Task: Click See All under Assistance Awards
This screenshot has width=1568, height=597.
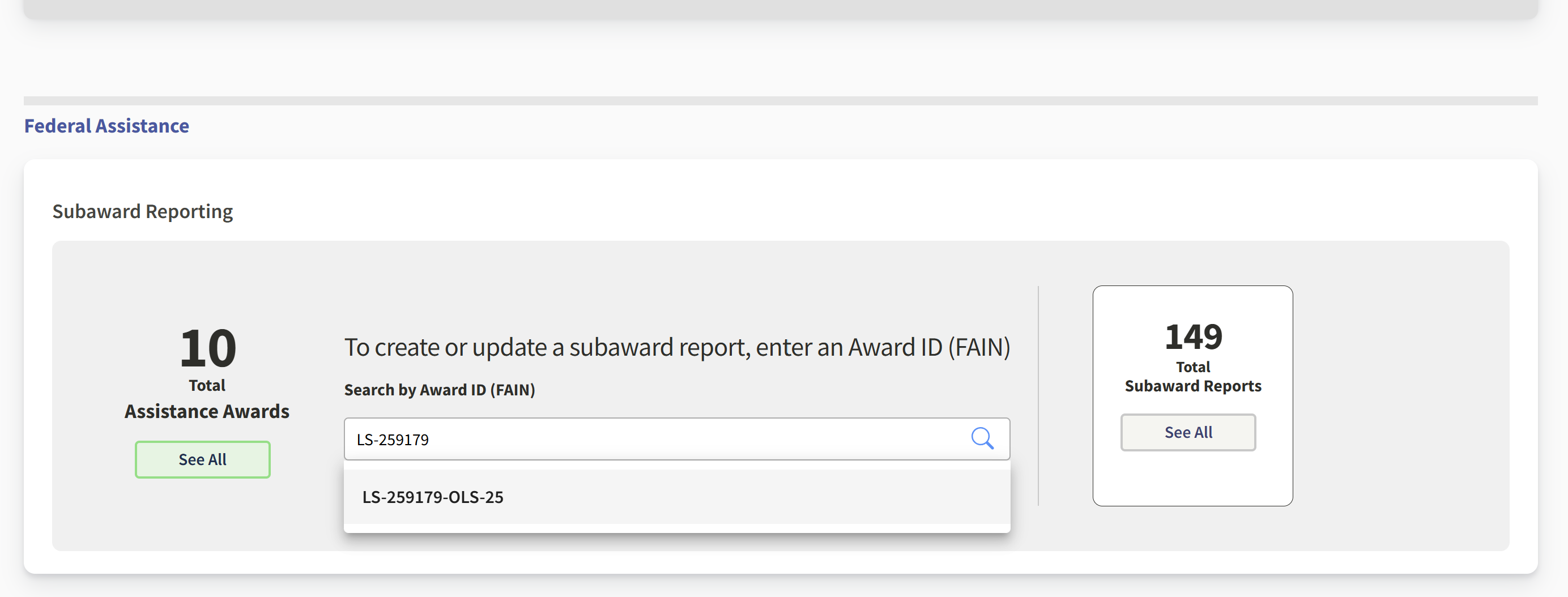Action: coord(203,459)
